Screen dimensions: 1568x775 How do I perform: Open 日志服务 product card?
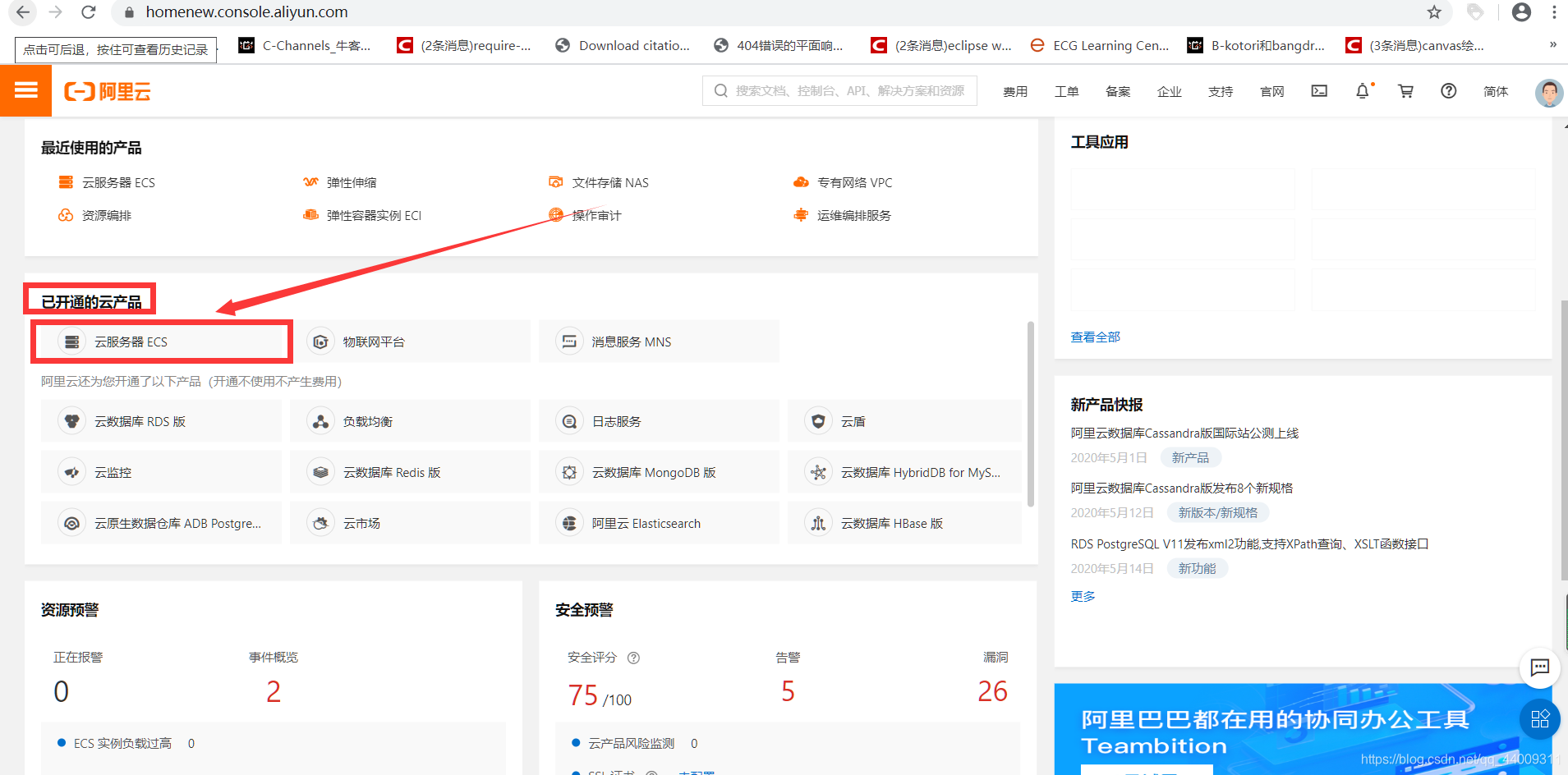tap(659, 421)
